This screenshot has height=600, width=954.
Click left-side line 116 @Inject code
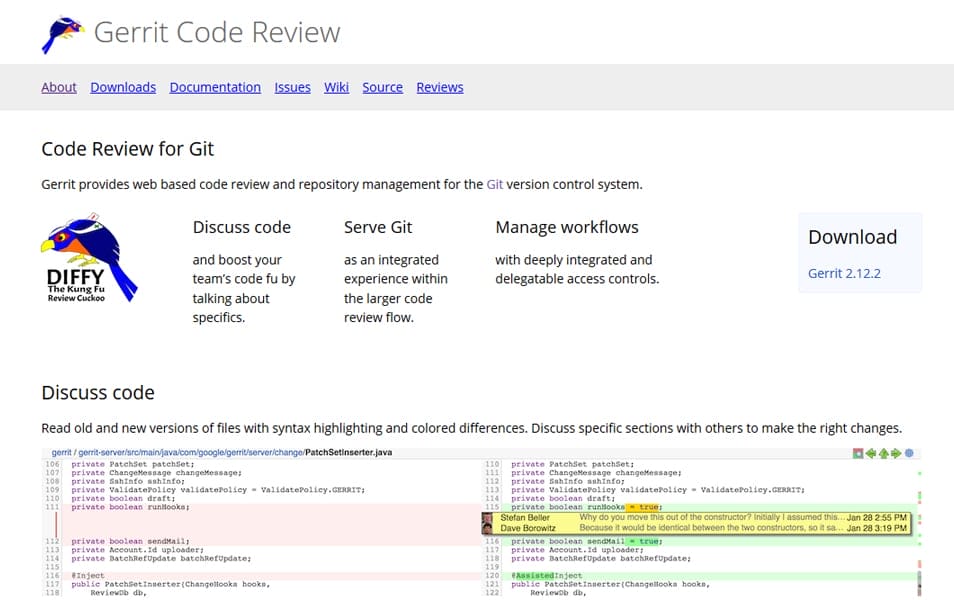point(88,576)
